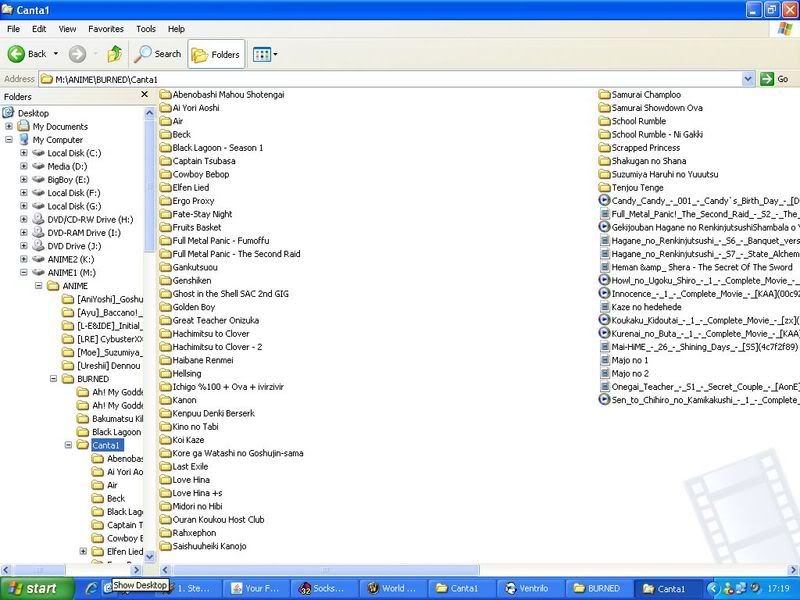Click folder tree horizontal scrollbar right arrow
This screenshot has height=600, width=800.
136,569
